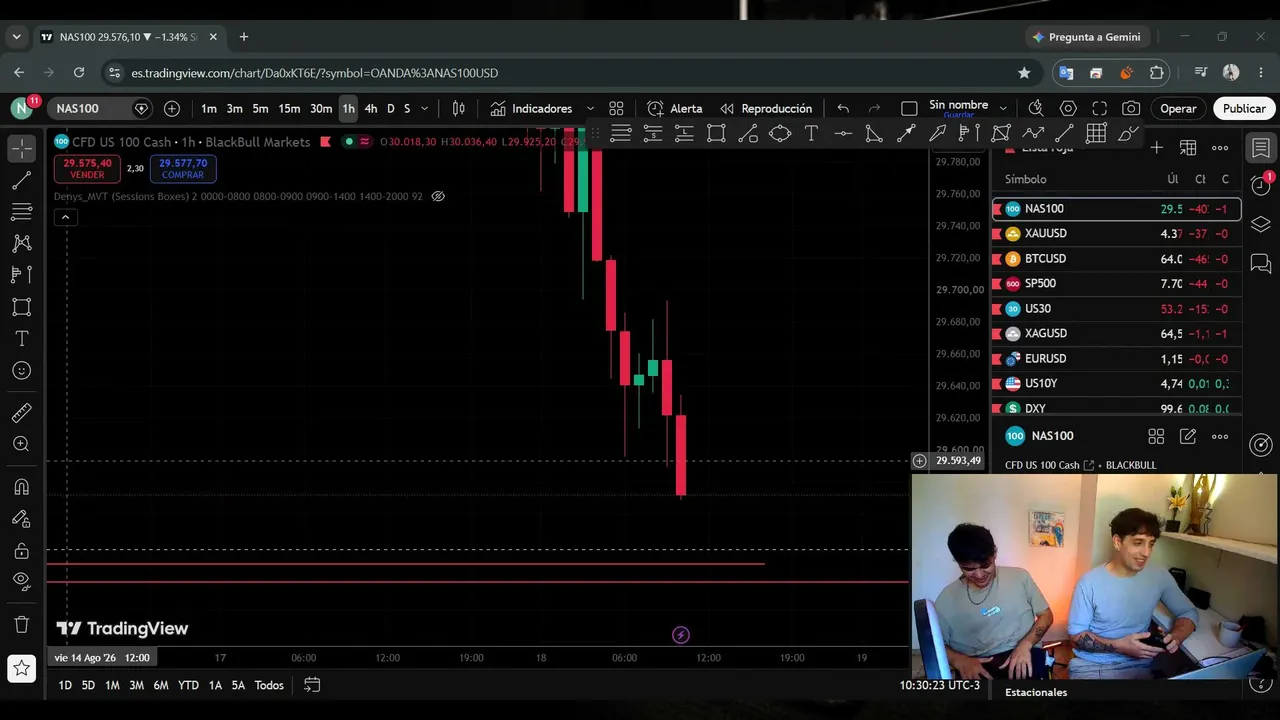Toggle lock all drawings

[x=21, y=551]
